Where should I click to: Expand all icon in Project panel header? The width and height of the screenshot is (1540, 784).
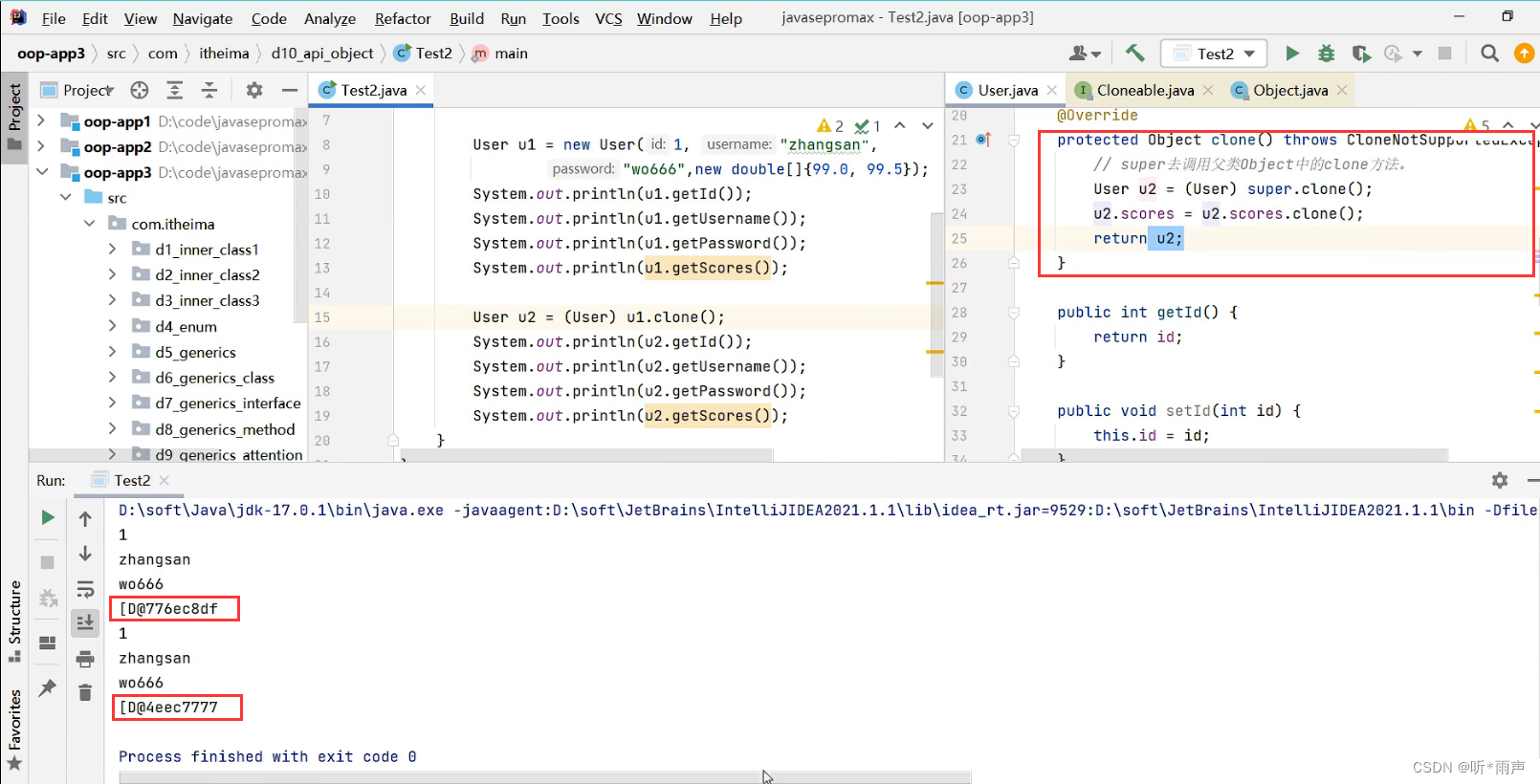pyautogui.click(x=174, y=90)
